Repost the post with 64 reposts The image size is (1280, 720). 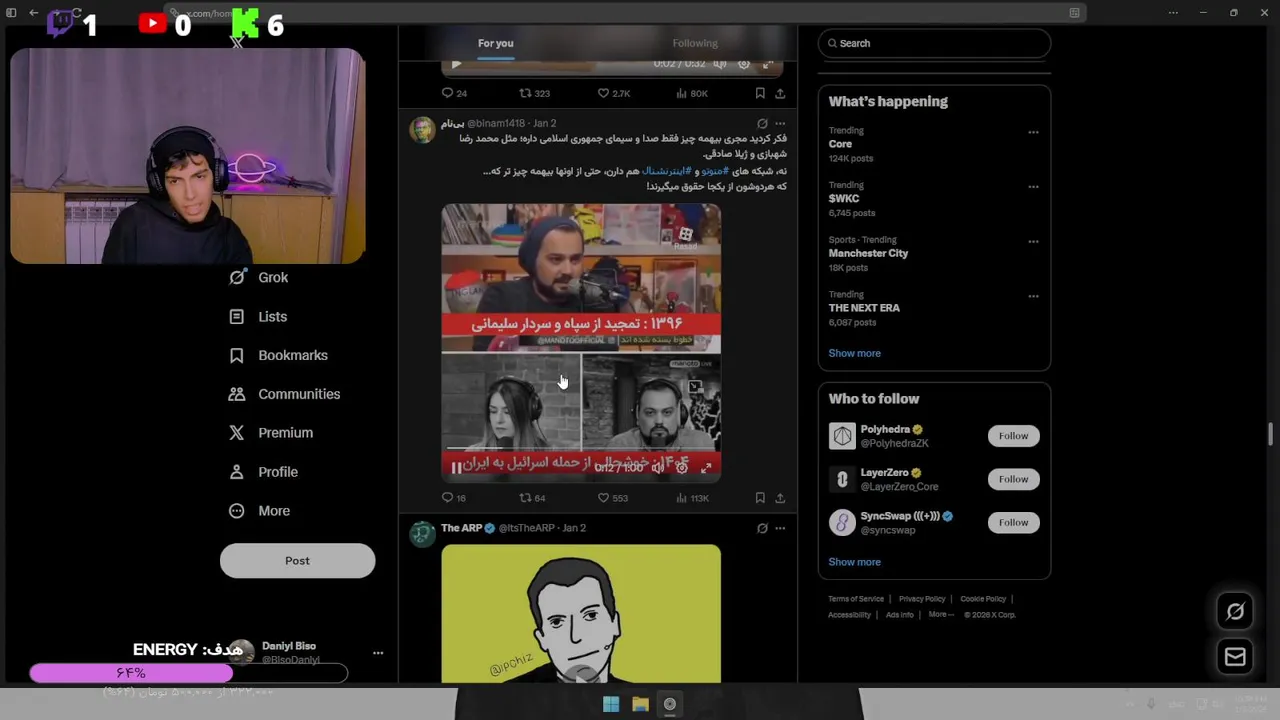pyautogui.click(x=532, y=498)
